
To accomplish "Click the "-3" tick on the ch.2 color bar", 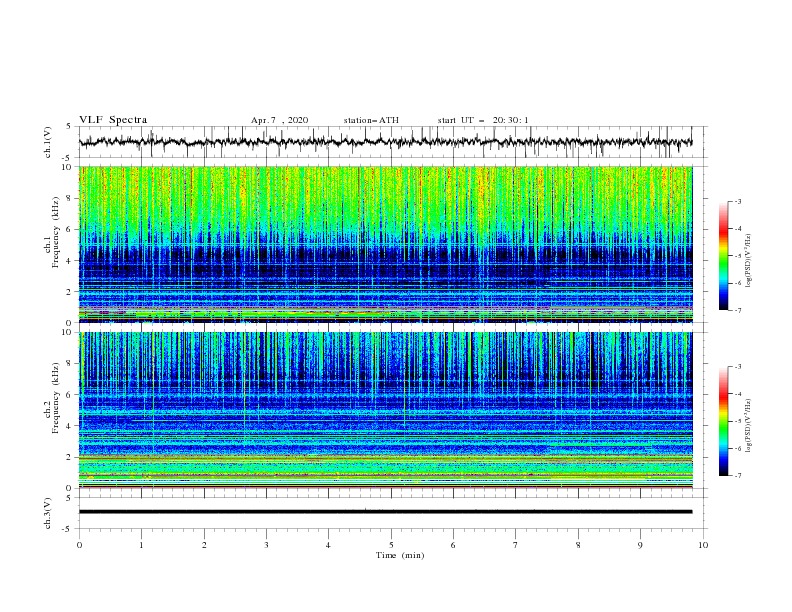I will [x=737, y=367].
